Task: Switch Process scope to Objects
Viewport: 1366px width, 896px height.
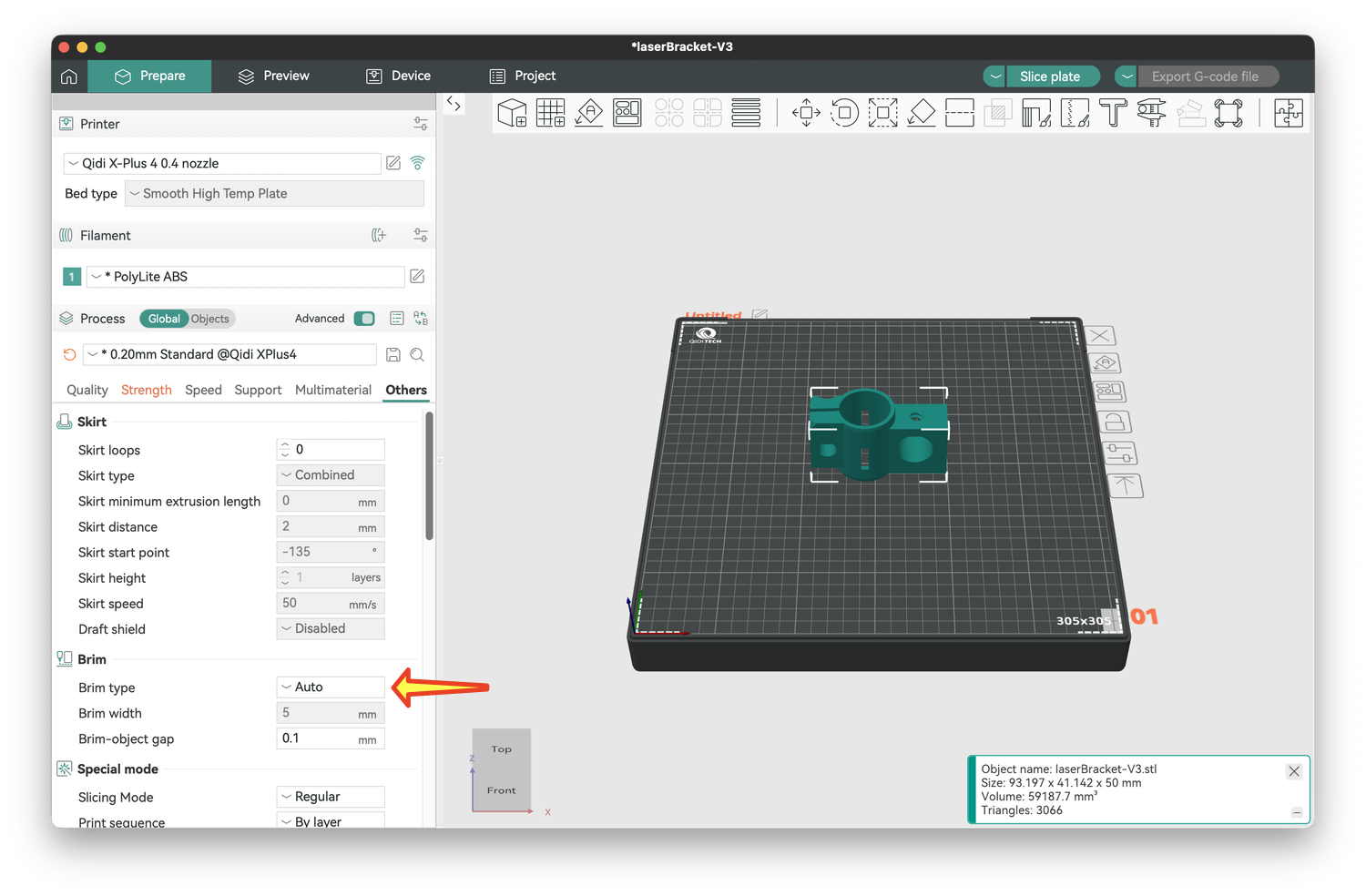Action: coord(210,319)
